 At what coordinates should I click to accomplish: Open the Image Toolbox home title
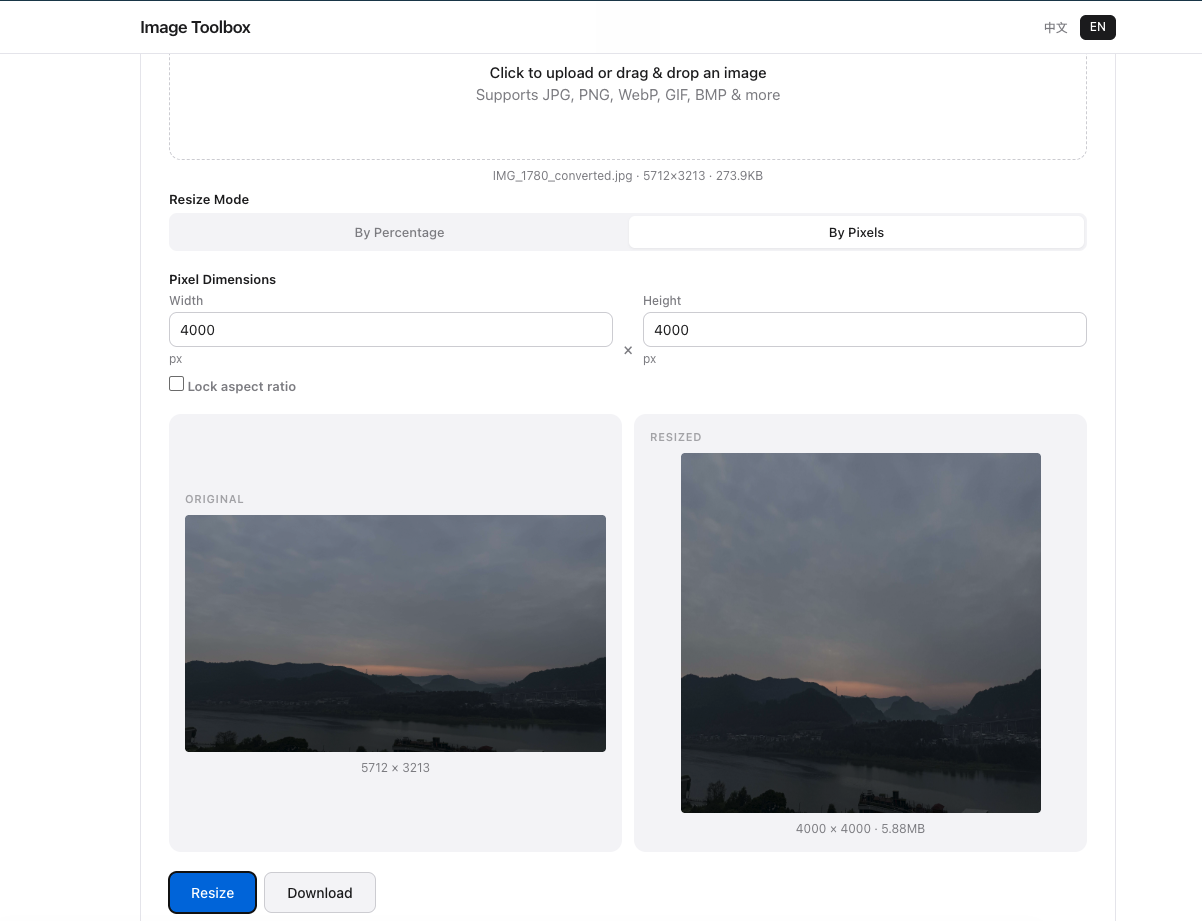(x=195, y=27)
